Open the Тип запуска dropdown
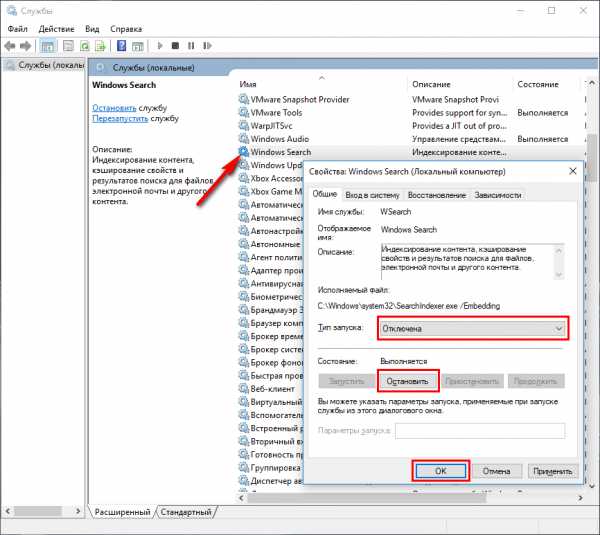 coord(473,328)
